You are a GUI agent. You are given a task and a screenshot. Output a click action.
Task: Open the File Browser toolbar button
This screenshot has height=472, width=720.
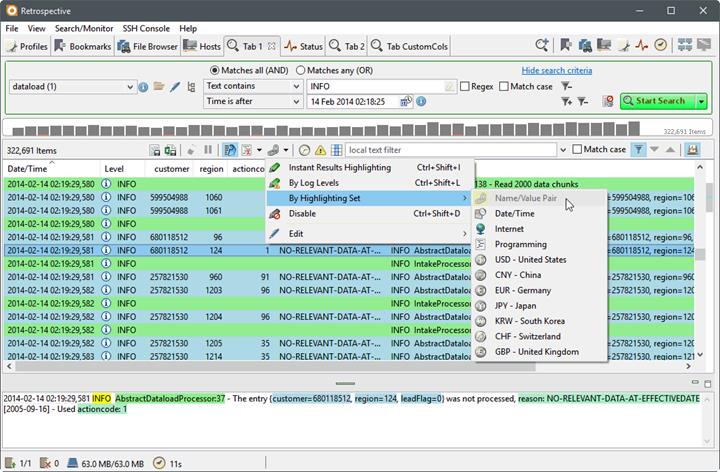[147, 46]
